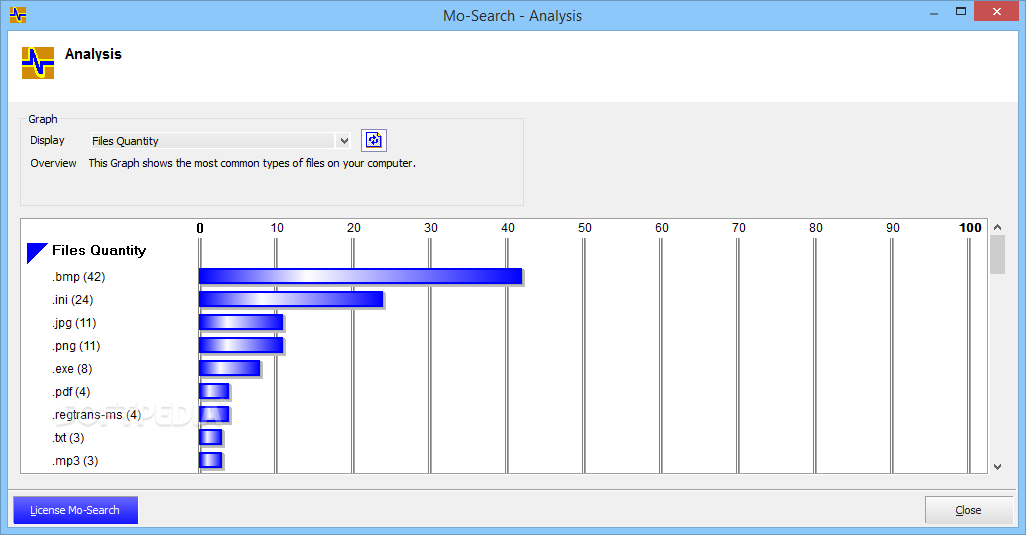This screenshot has width=1026, height=535.
Task: Click the .regtrans-ms (4) bar
Action: click(x=214, y=415)
